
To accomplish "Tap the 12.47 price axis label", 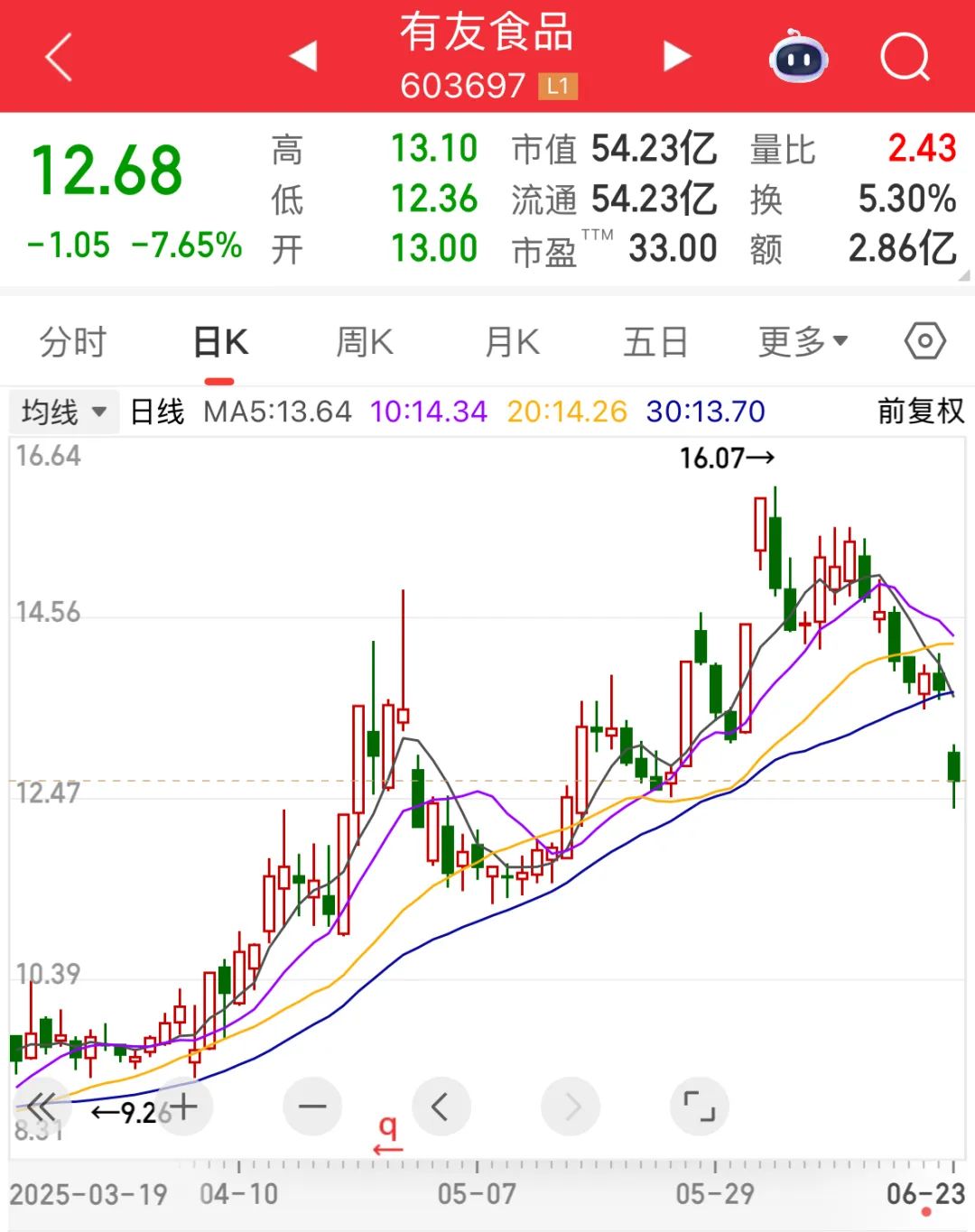I will (x=49, y=793).
